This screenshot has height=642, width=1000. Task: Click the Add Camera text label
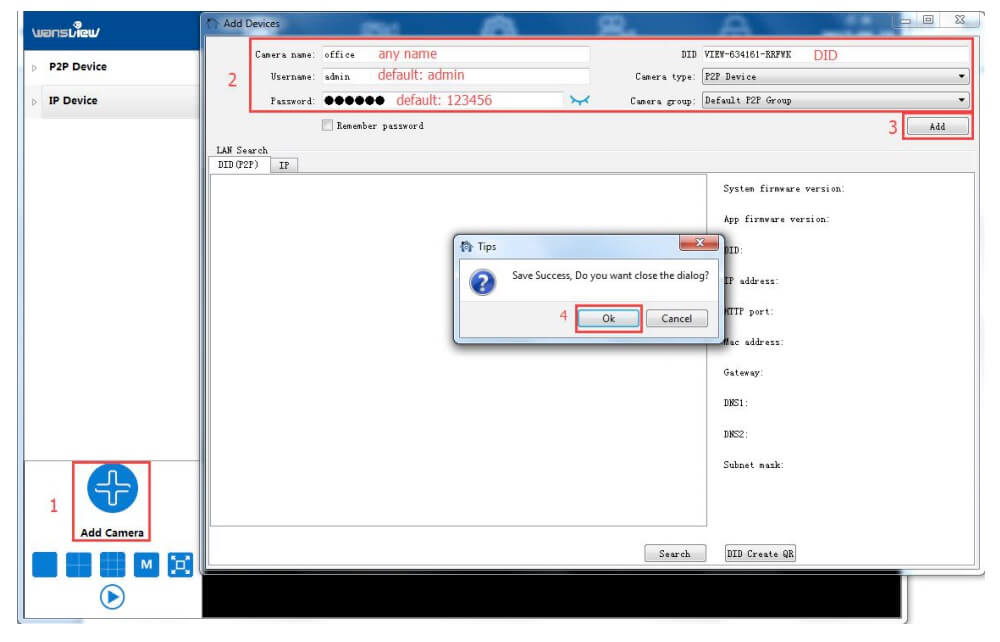[x=112, y=532]
